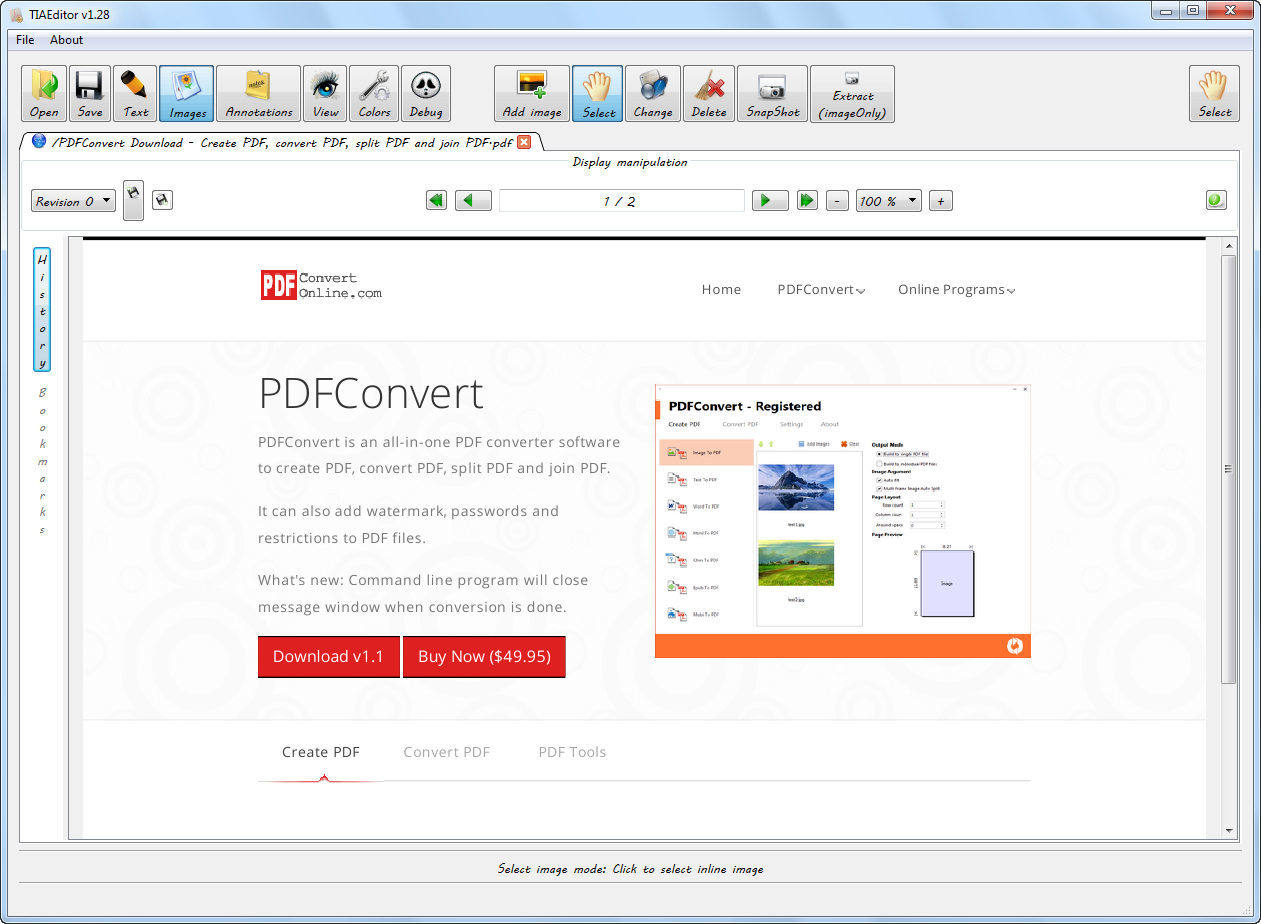Image resolution: width=1261 pixels, height=924 pixels.
Task: Click the green round icon at right of display bar
Action: (1216, 200)
